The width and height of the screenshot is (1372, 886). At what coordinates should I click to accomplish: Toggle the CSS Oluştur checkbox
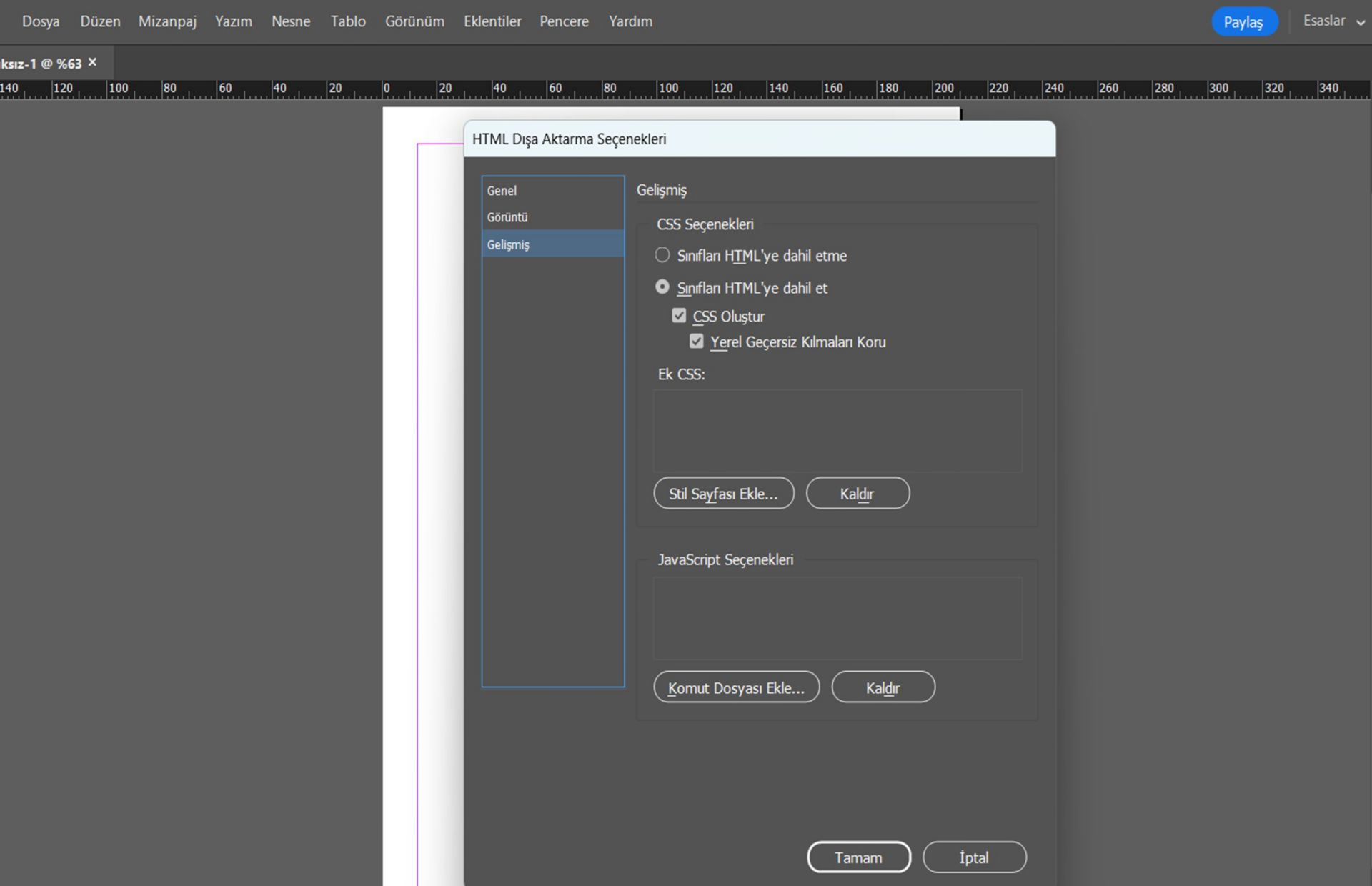[679, 316]
